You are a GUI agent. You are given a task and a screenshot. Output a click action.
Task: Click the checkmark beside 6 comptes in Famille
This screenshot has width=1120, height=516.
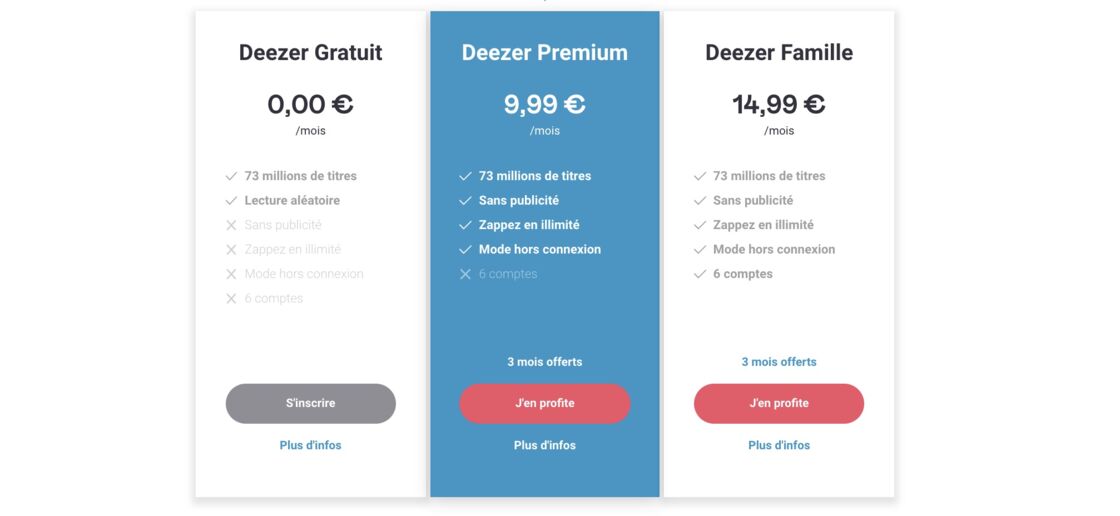[700, 274]
